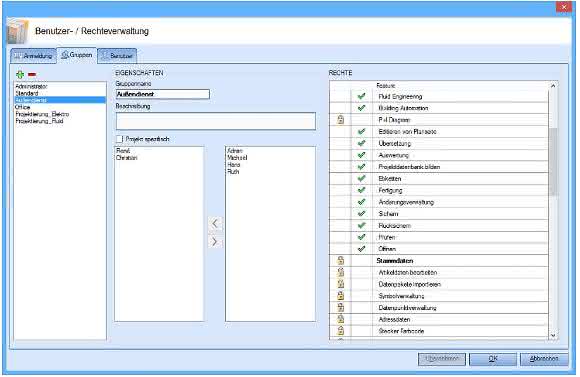
Task: Toggle the Öffnen checkmark
Action: [361, 249]
